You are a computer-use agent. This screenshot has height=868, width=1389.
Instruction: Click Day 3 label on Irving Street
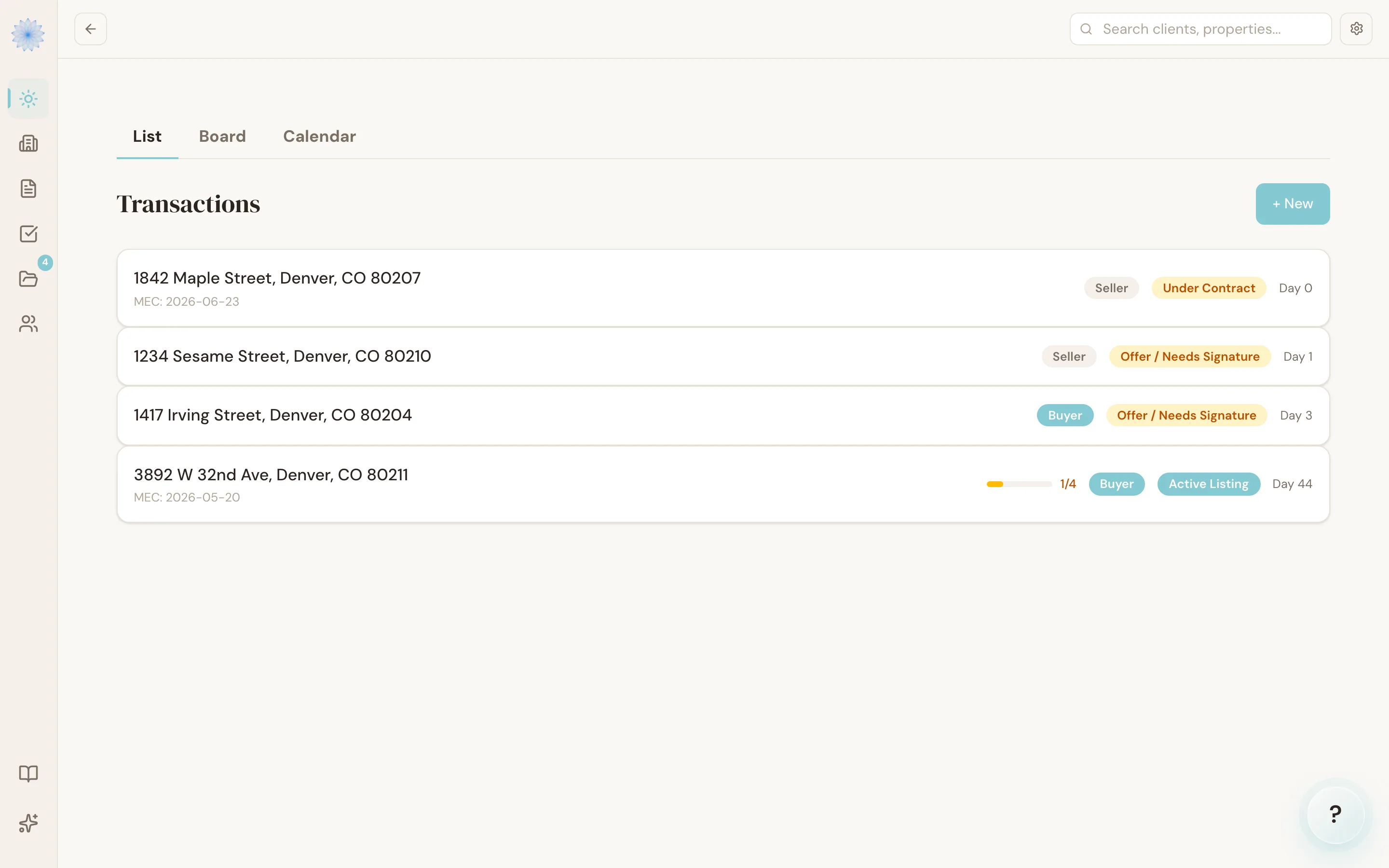pos(1296,416)
